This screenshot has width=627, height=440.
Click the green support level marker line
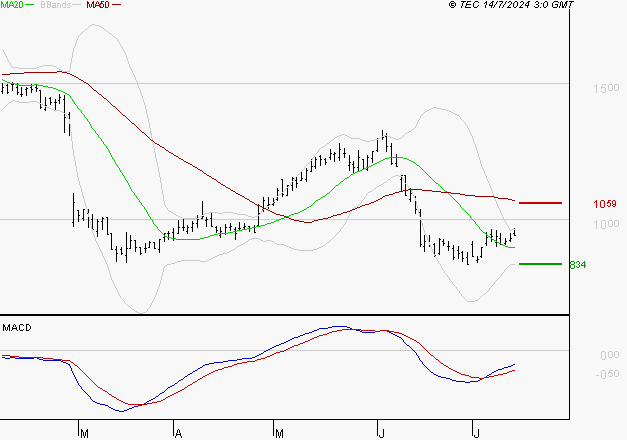coord(540,264)
